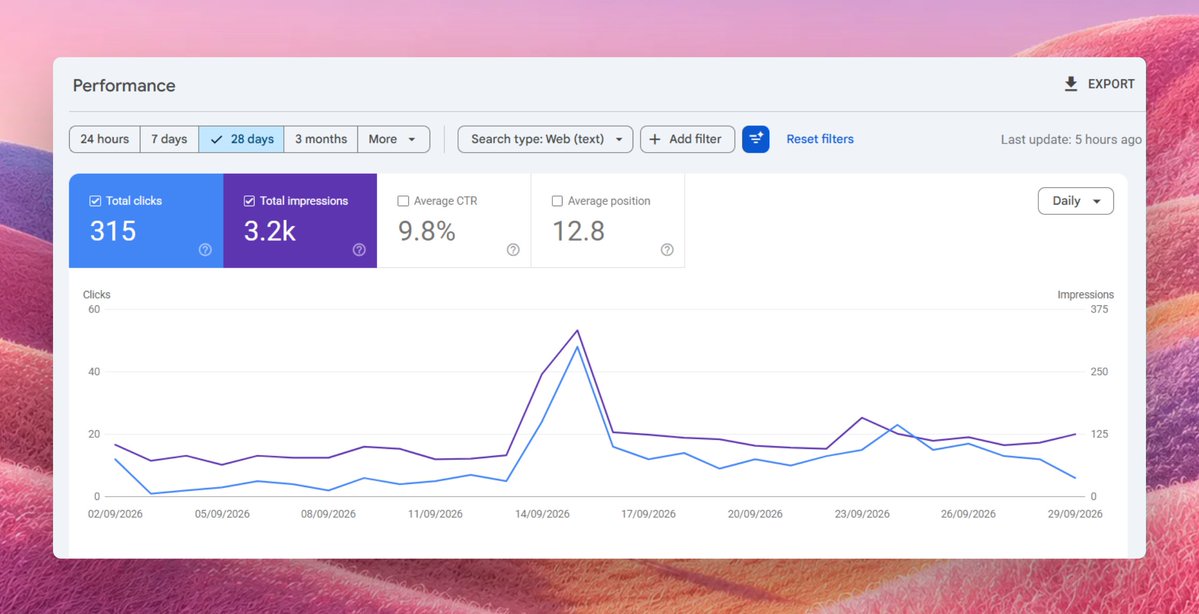The image size is (1199, 614).
Task: Open help icon on Total impressions card
Action: (x=359, y=249)
